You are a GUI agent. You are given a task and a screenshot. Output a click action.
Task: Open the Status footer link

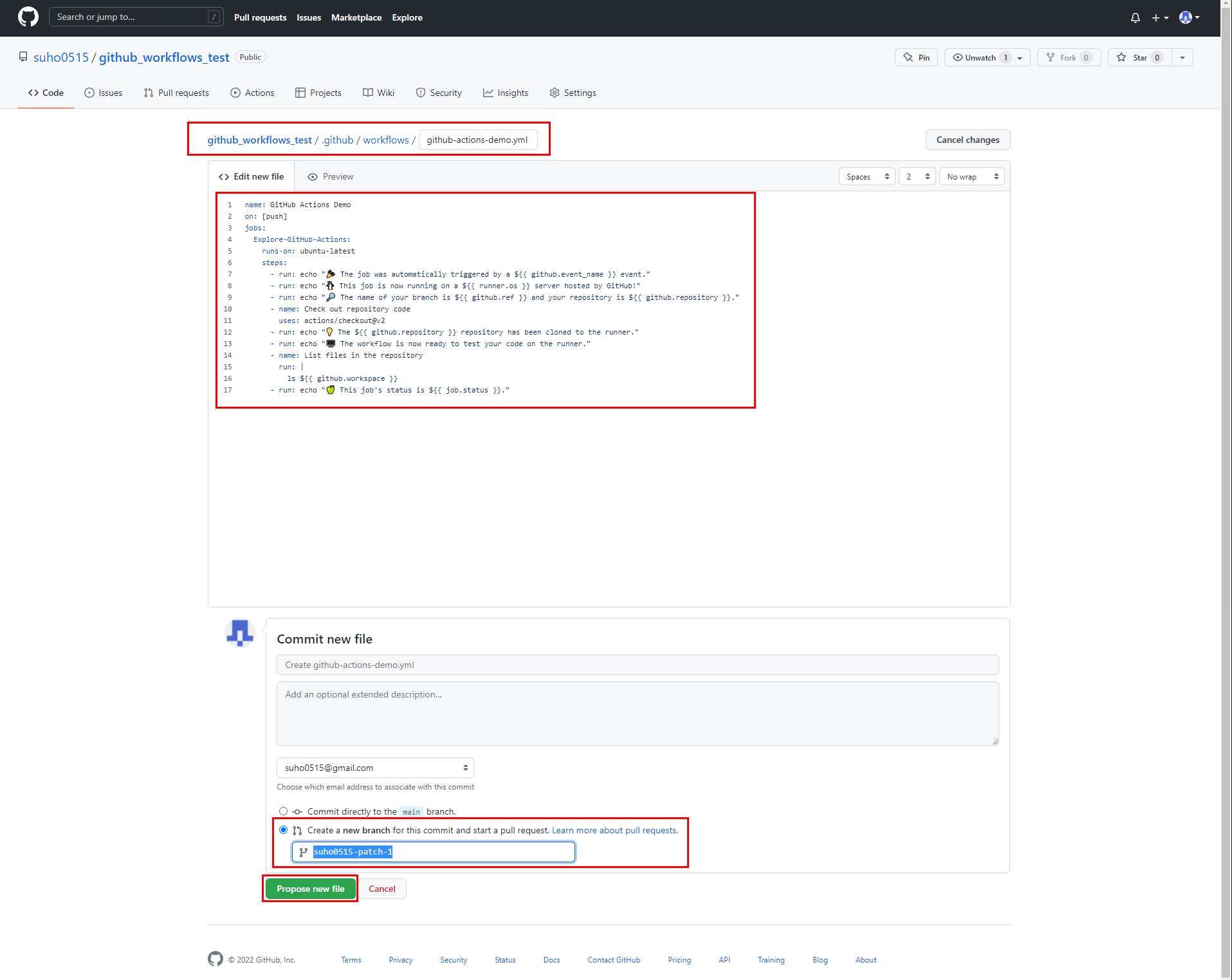point(505,959)
